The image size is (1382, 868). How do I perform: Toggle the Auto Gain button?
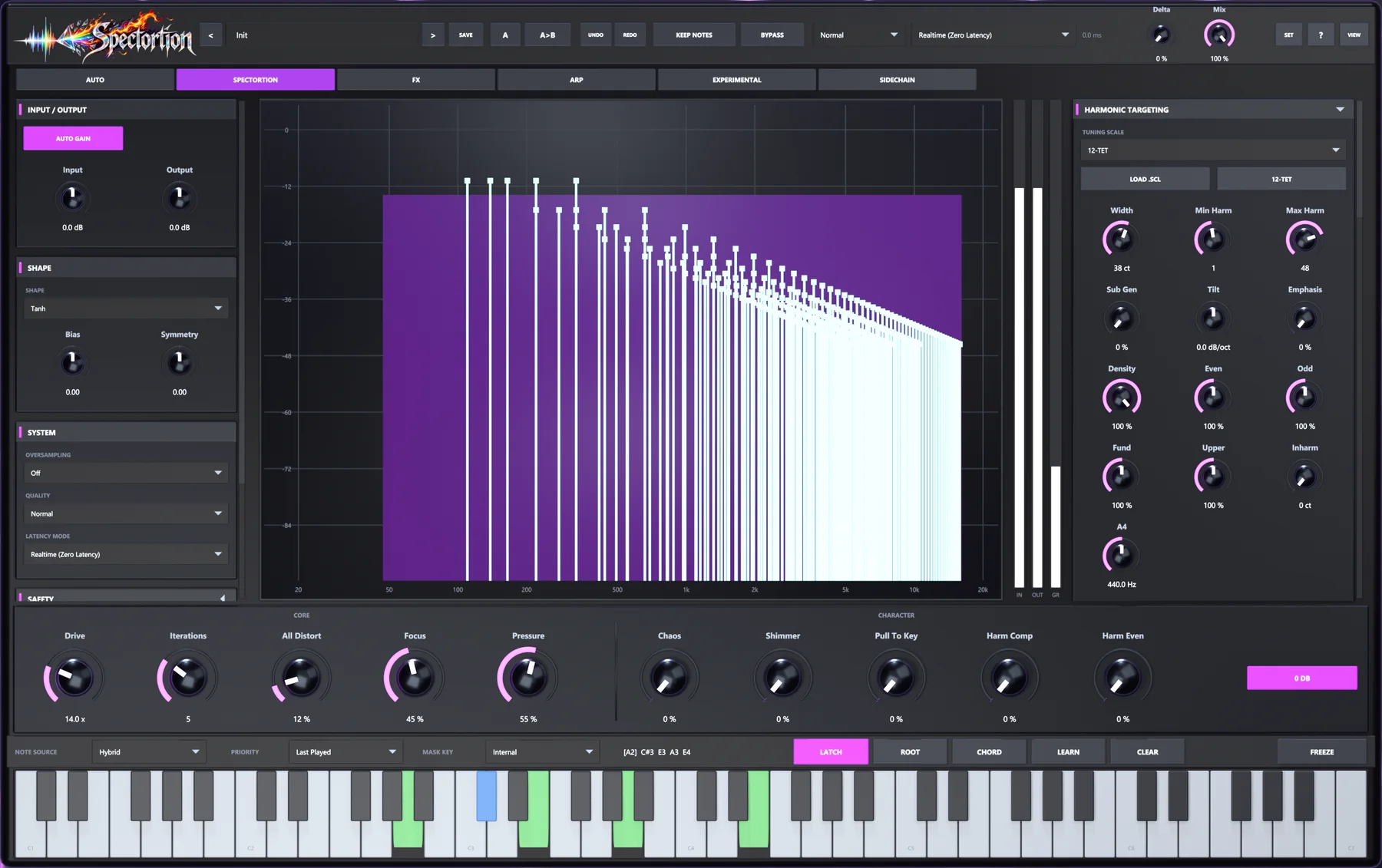point(73,138)
